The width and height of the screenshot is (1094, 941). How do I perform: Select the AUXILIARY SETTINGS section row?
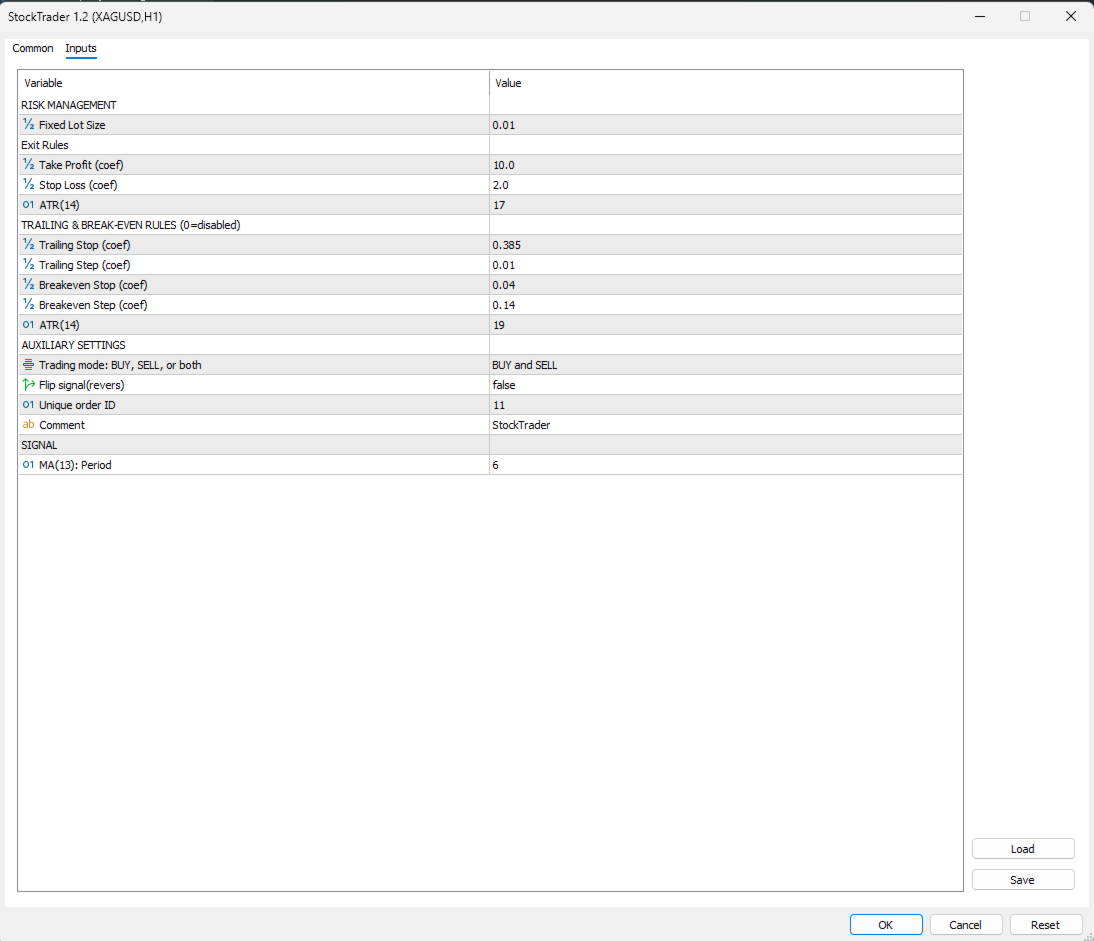tap(490, 345)
